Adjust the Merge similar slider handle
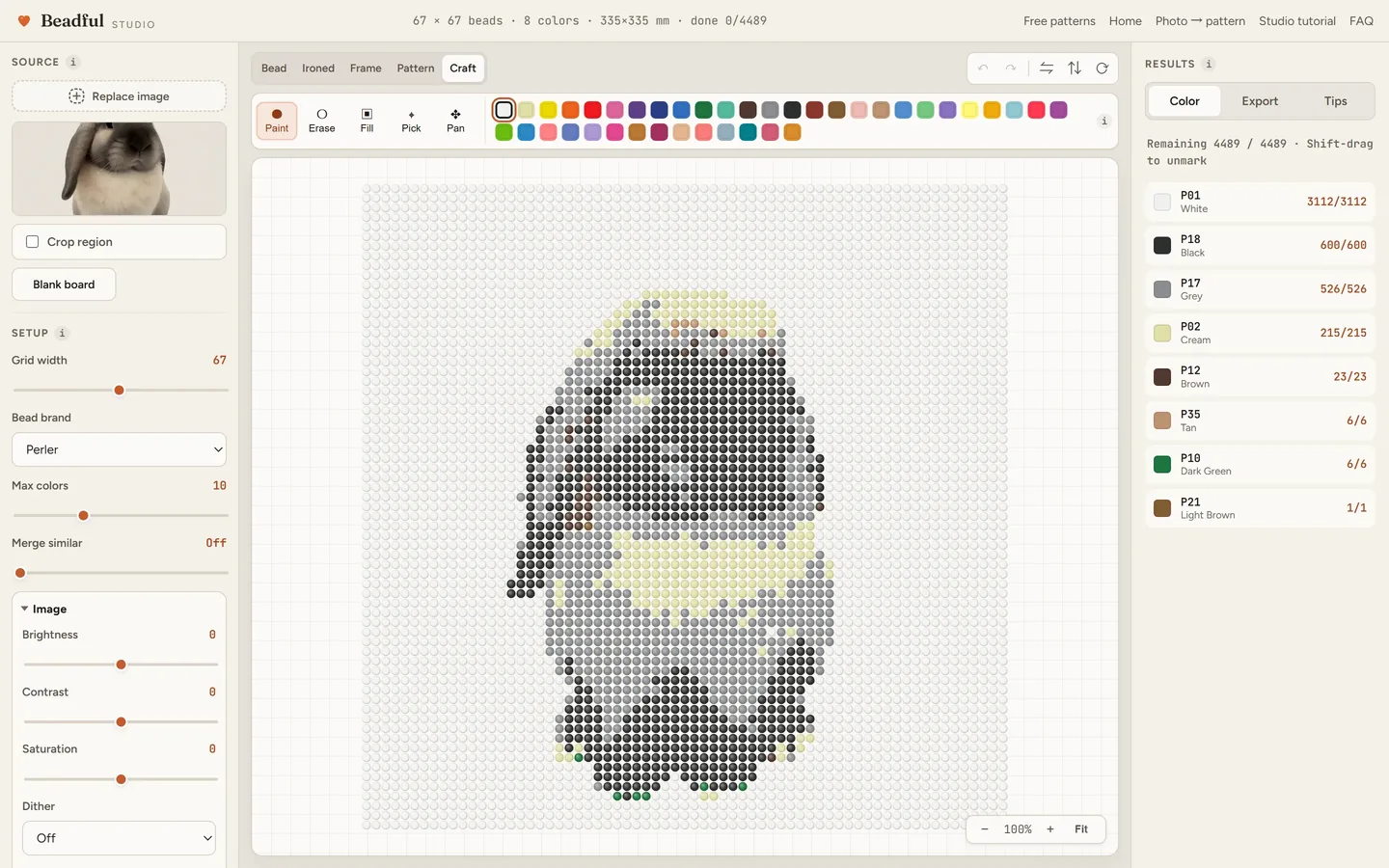This screenshot has height=868, width=1389. pos(20,573)
